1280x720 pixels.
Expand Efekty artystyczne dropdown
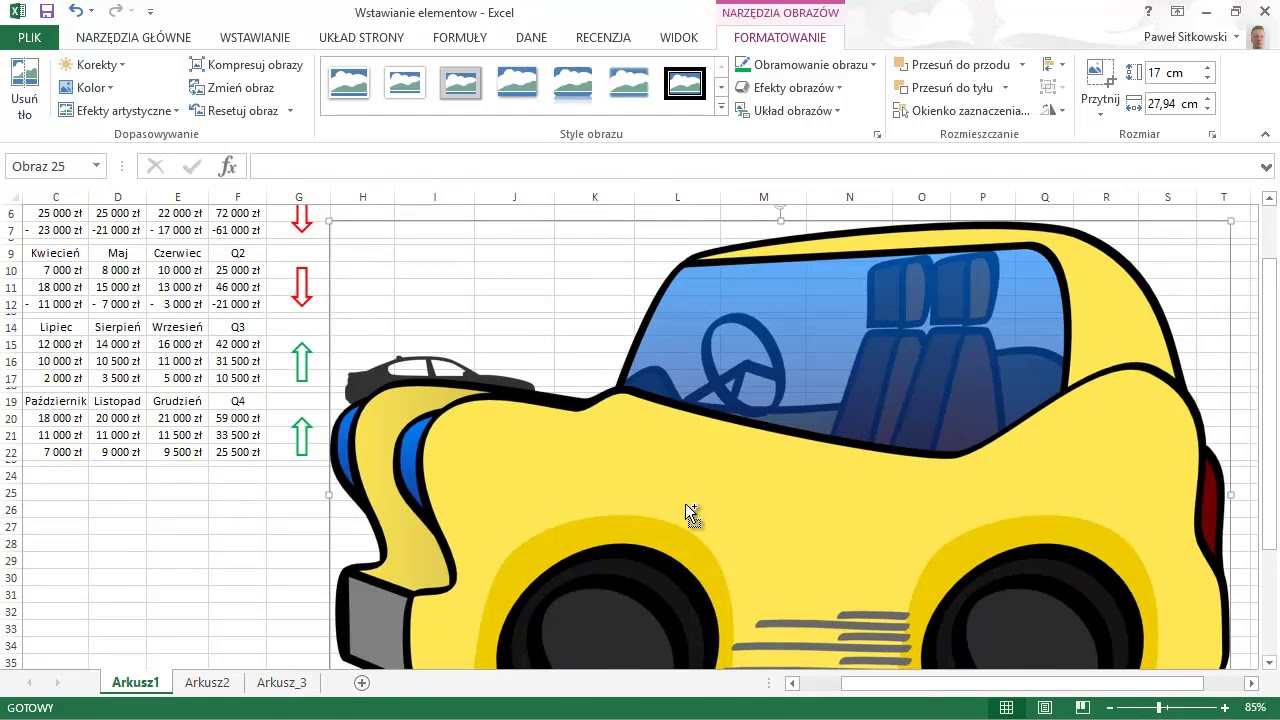point(118,111)
